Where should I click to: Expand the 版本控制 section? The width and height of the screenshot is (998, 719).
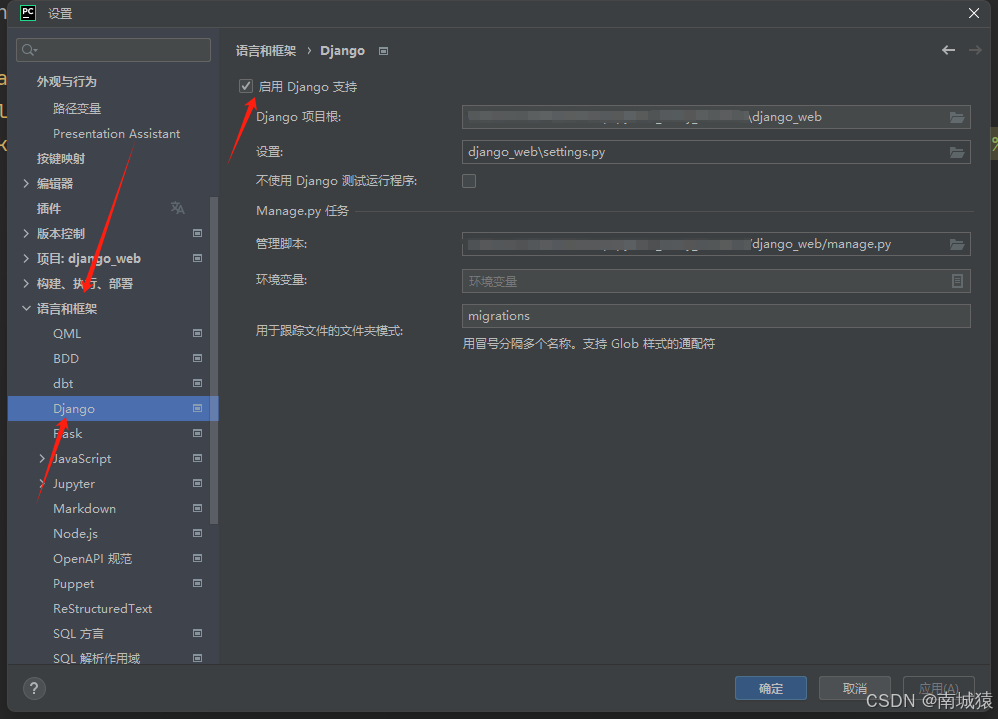[x=26, y=234]
